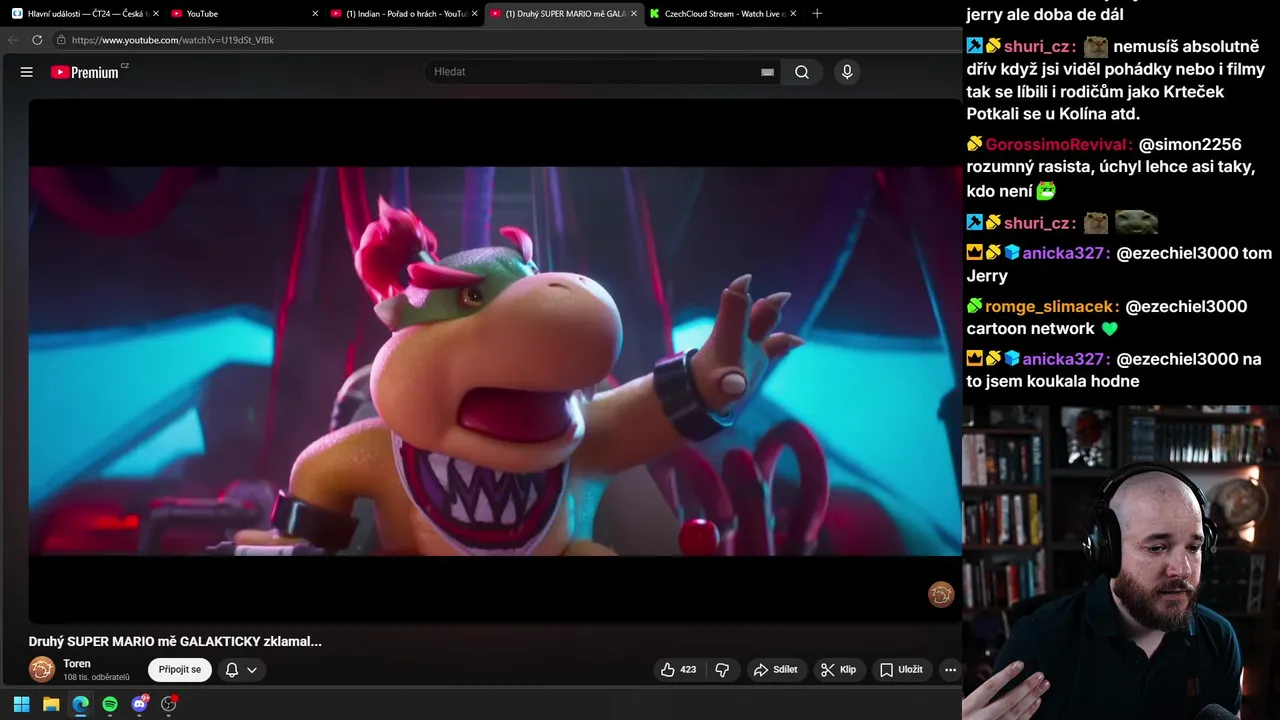Screen dimensions: 1280x720
Task: Click username romge_slimacek in chat
Action: coord(1050,307)
